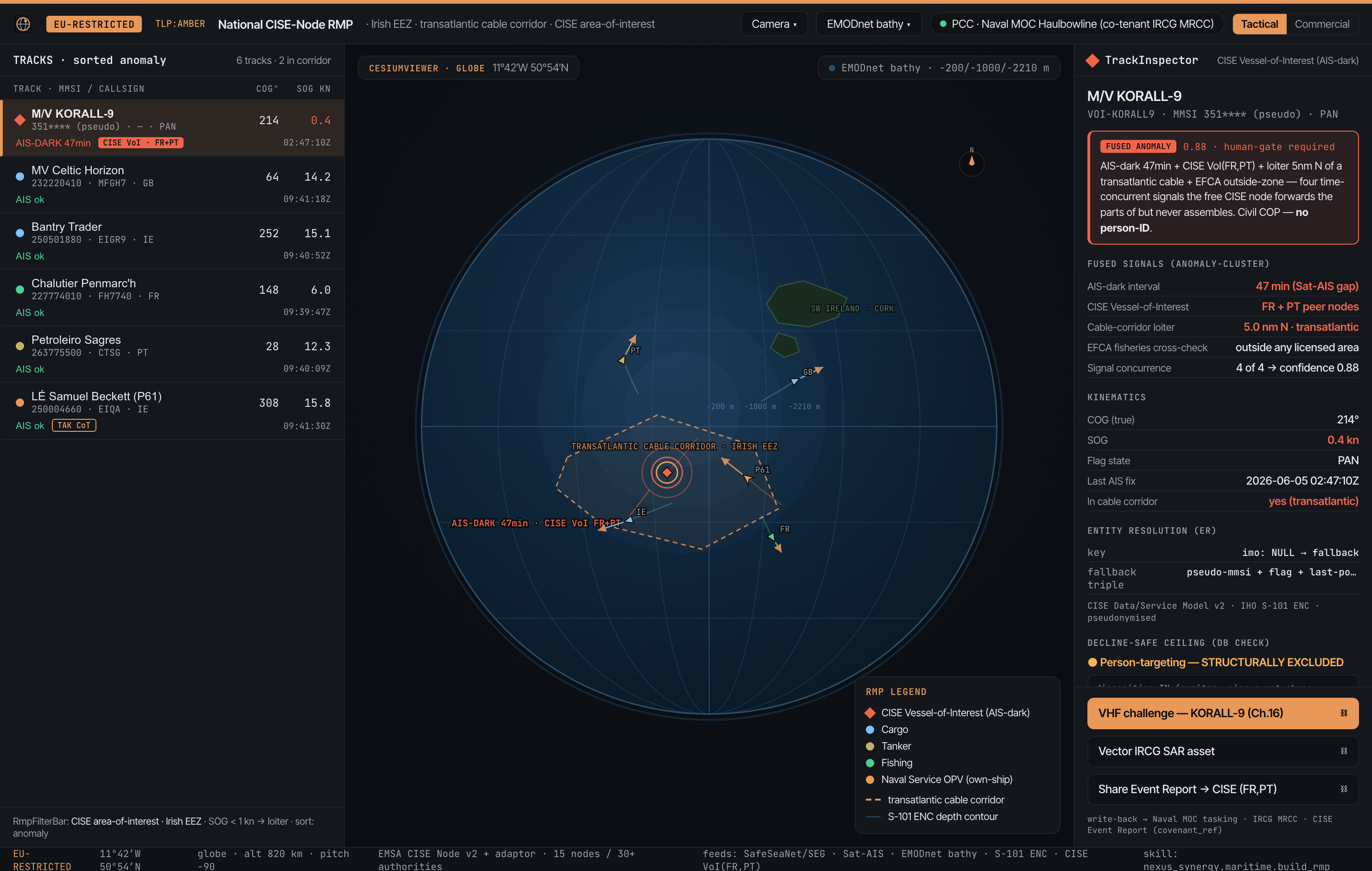Click the CESIUMVIEWER · GLOBE coordinate readout
This screenshot has height=871, width=1372.
(468, 68)
